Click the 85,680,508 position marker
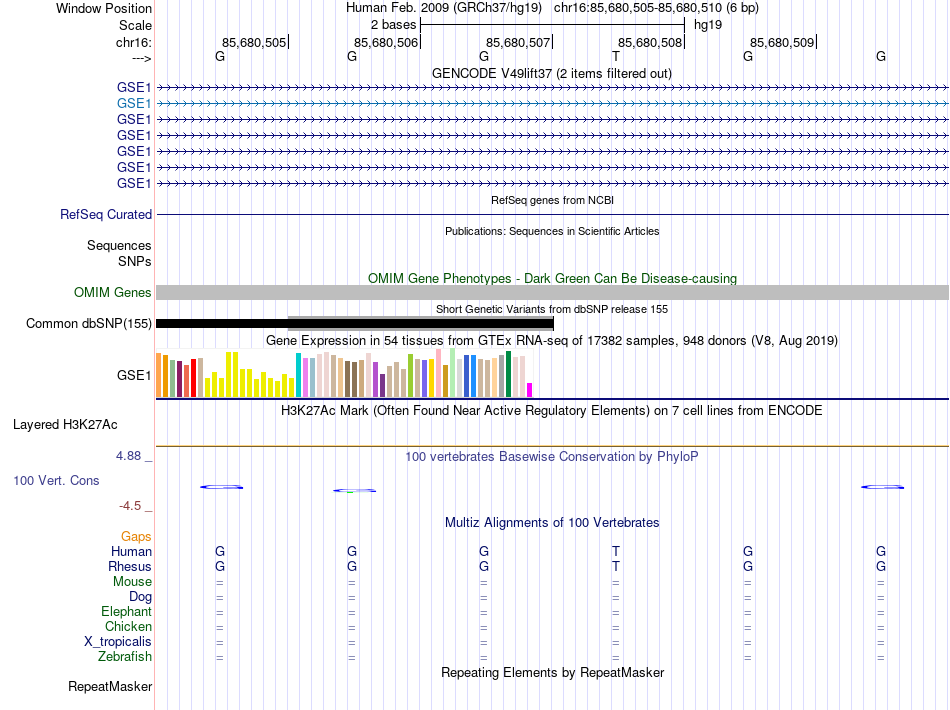 [650, 42]
